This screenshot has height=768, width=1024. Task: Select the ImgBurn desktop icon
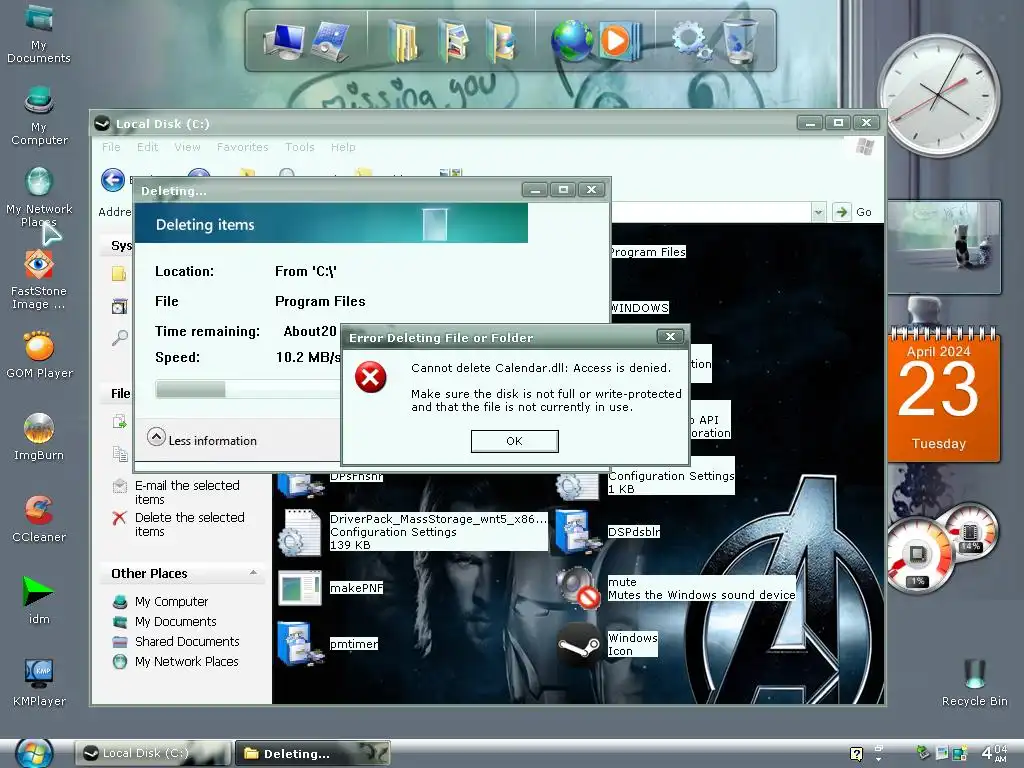pyautogui.click(x=39, y=438)
